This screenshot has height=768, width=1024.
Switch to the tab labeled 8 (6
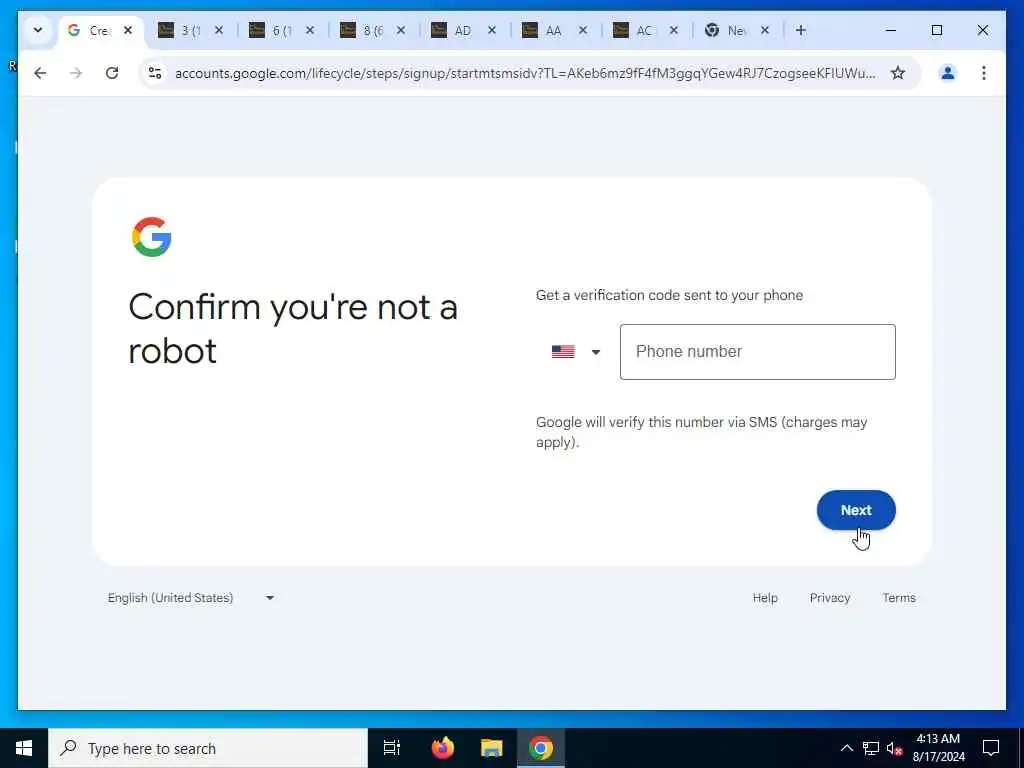[x=365, y=31]
